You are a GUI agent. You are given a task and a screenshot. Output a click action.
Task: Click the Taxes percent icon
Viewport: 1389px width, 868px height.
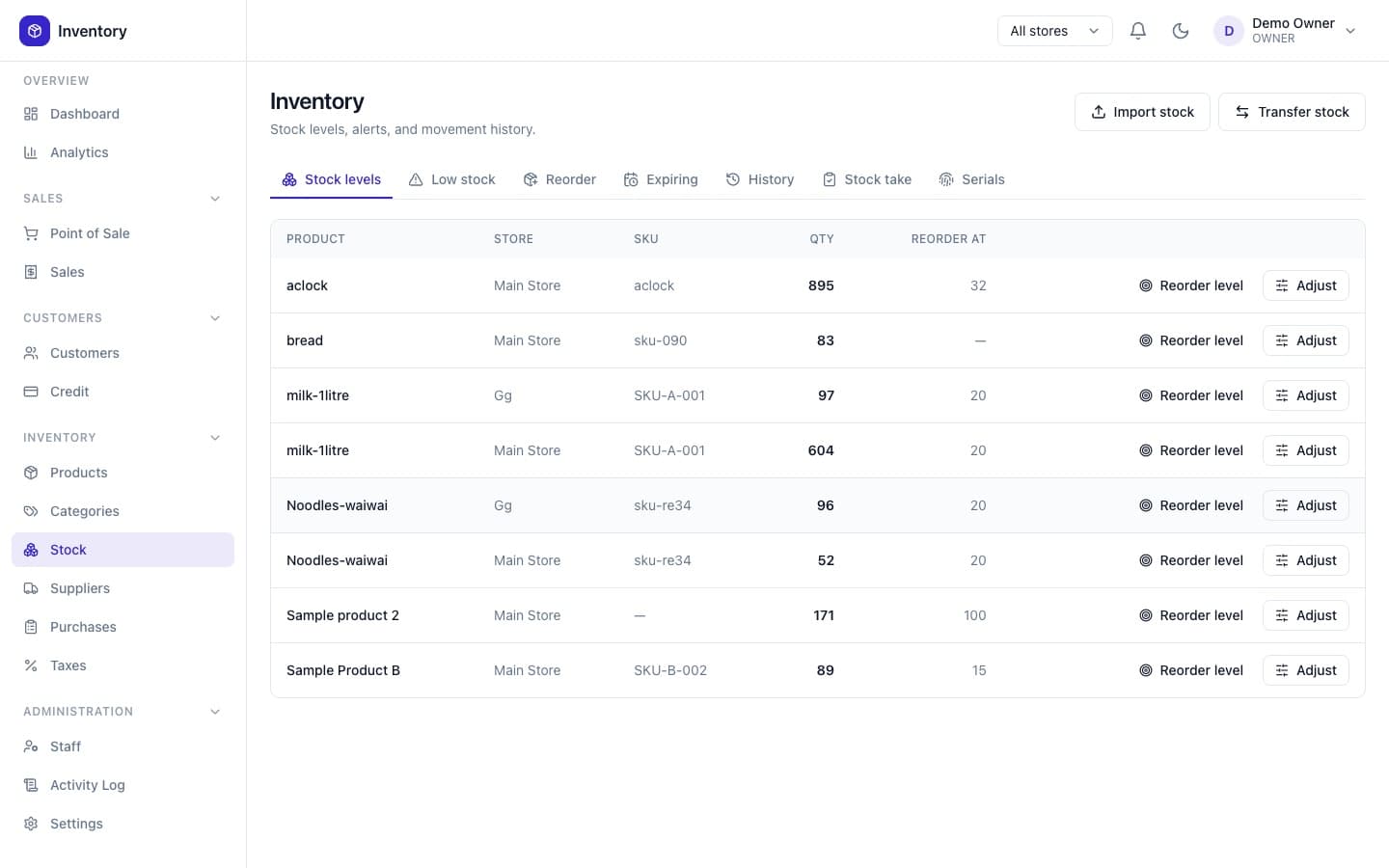point(31,665)
